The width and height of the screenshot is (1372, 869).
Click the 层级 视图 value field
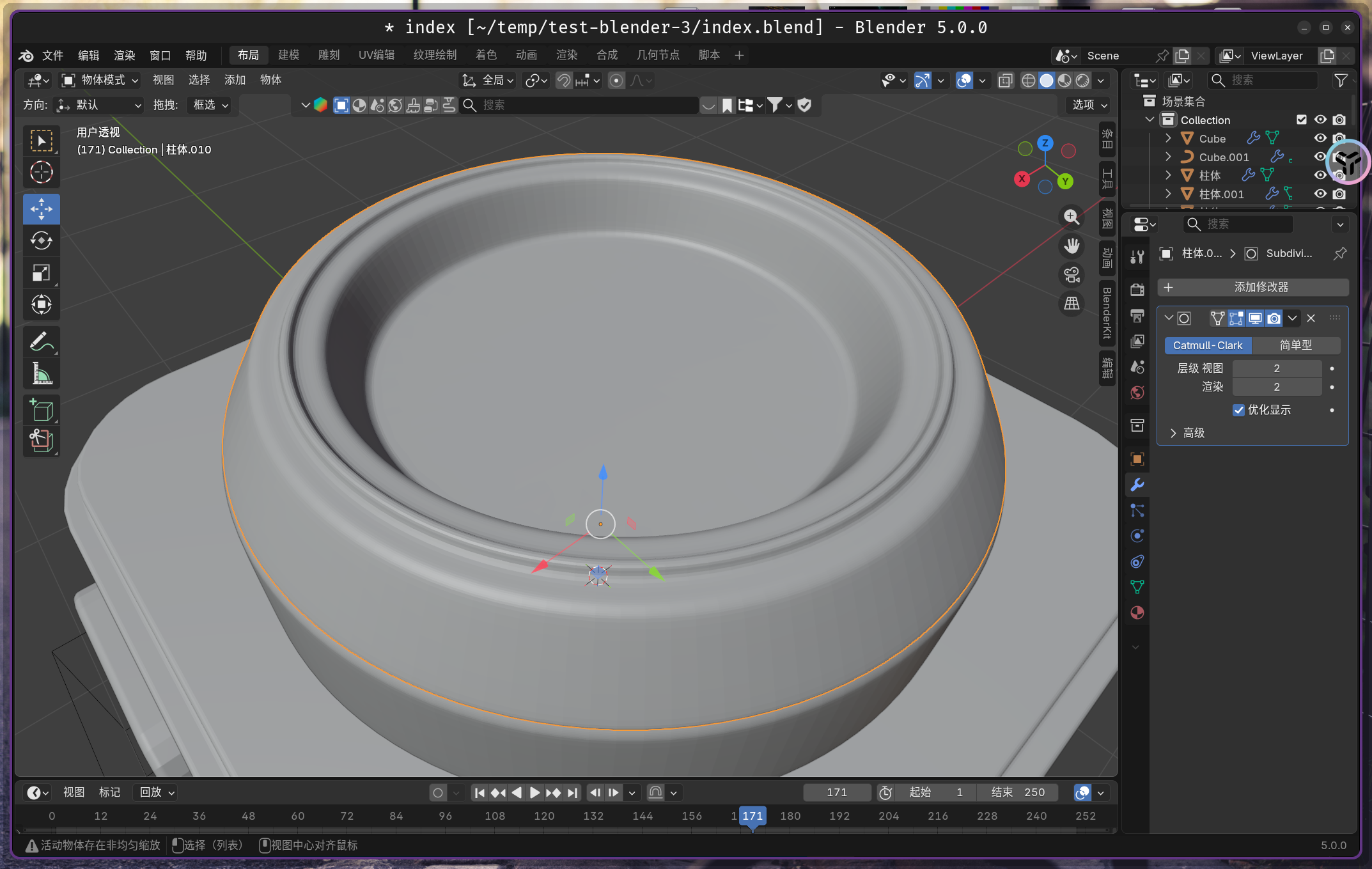[x=1276, y=368]
